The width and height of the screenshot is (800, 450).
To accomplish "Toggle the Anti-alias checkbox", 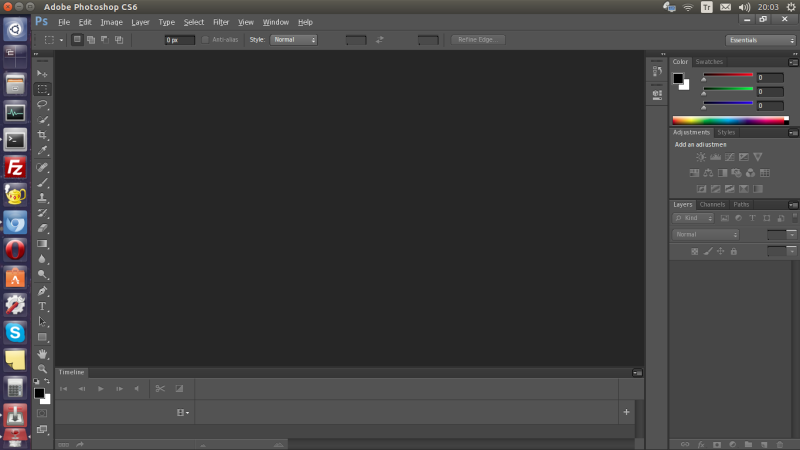I will coord(206,40).
